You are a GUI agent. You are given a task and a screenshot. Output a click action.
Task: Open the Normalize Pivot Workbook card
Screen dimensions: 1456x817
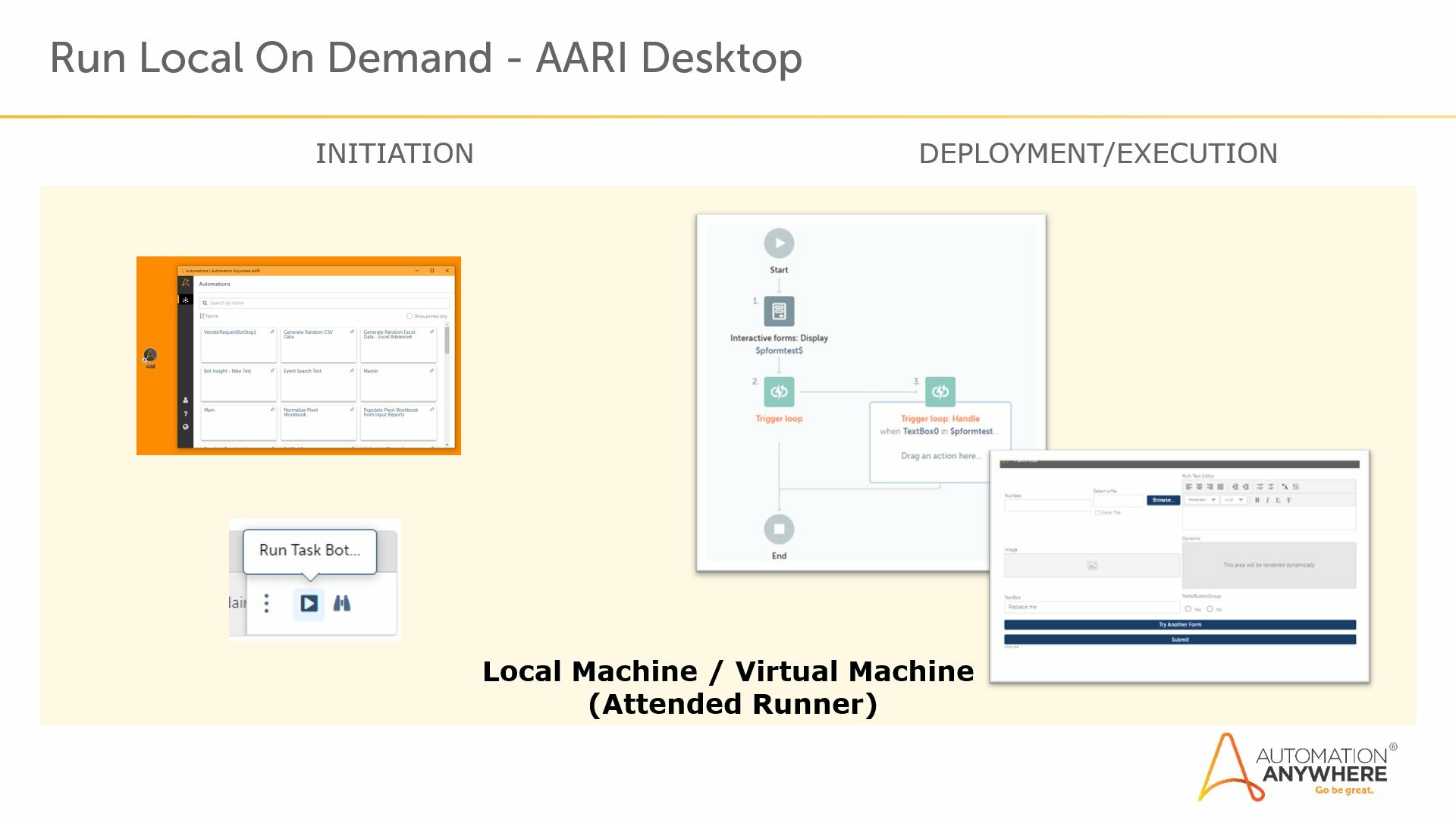click(318, 423)
